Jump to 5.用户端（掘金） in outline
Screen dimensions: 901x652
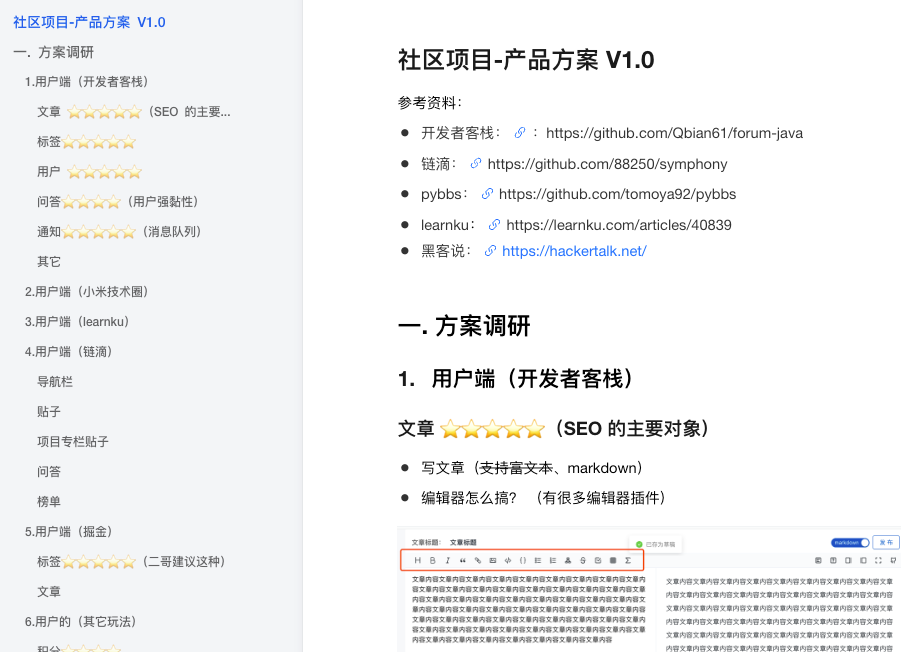coord(68,531)
